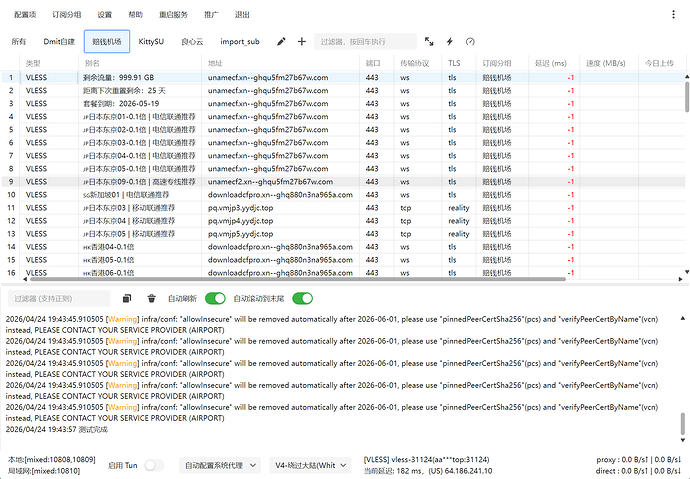Image resolution: width=690 pixels, height=479 pixels.
Task: Click the log panel scroll-down arrow
Action: click(x=683, y=440)
